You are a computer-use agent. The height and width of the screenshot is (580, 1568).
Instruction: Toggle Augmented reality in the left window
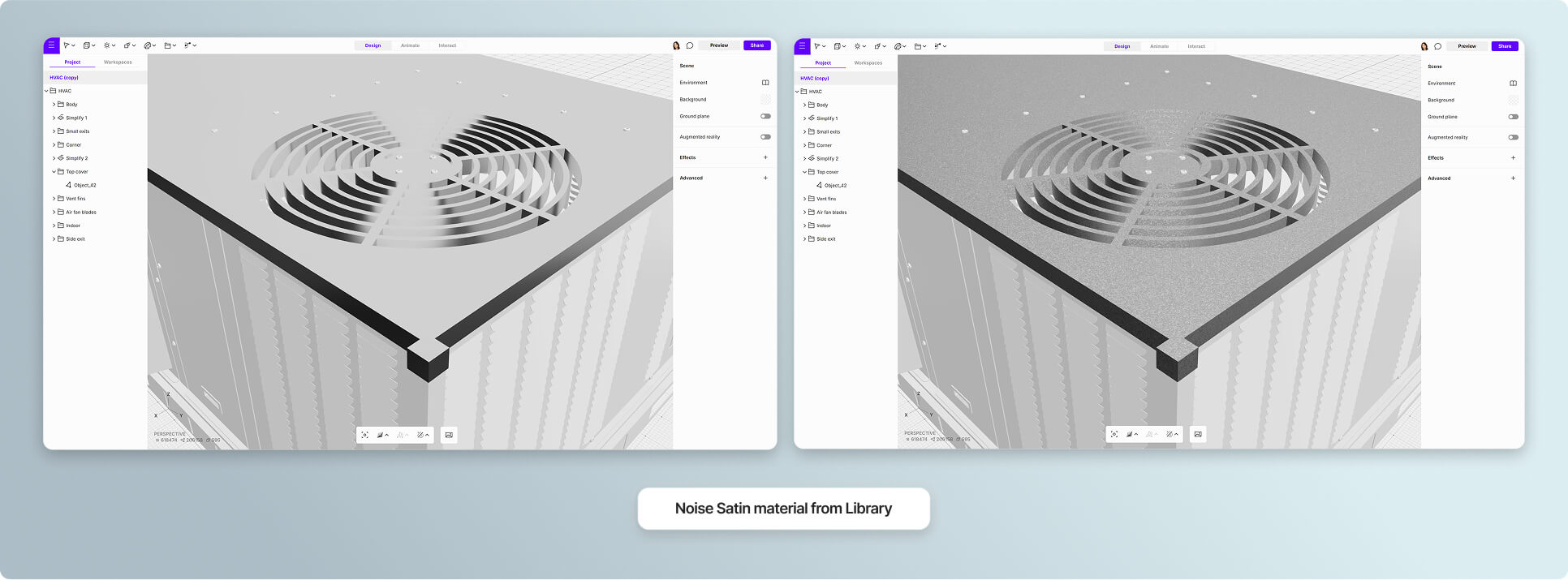(x=765, y=137)
